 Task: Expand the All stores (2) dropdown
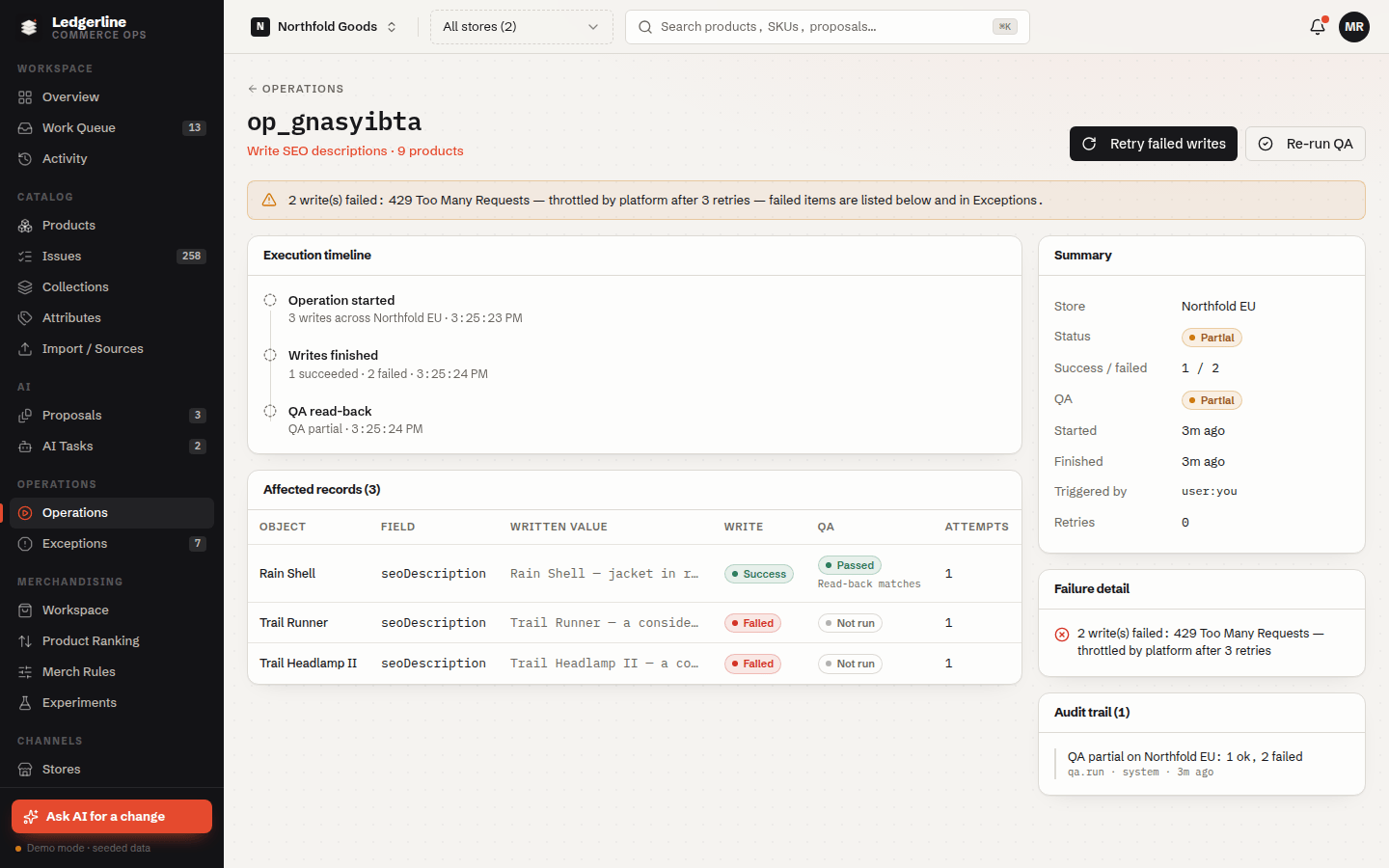tap(521, 27)
